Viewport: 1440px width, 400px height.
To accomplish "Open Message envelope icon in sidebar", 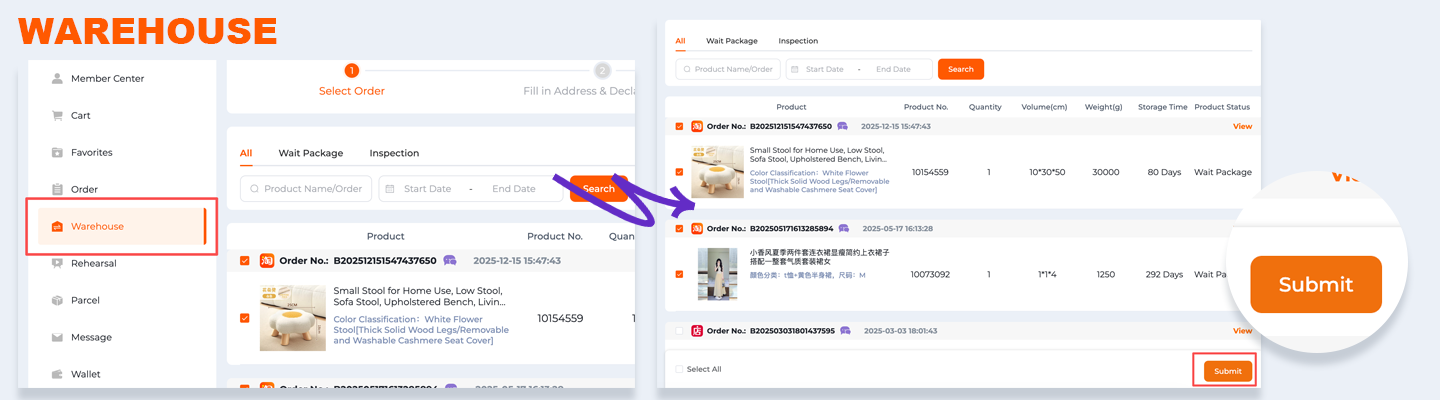I will (57, 337).
